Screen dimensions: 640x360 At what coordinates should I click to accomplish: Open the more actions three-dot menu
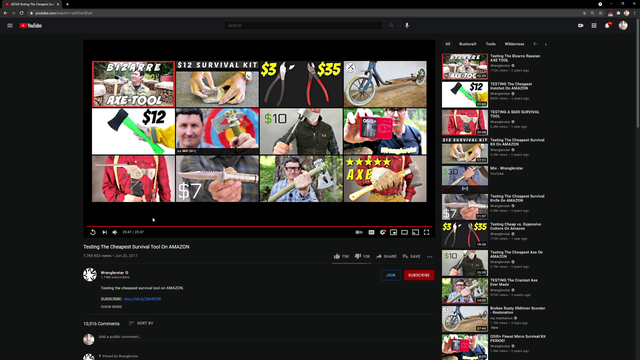tap(429, 257)
